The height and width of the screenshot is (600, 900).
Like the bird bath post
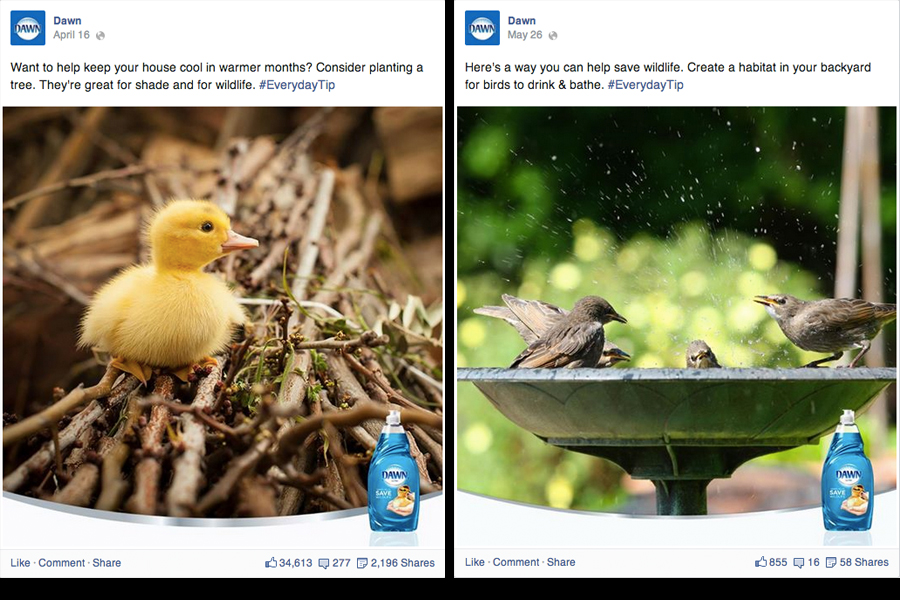(475, 562)
